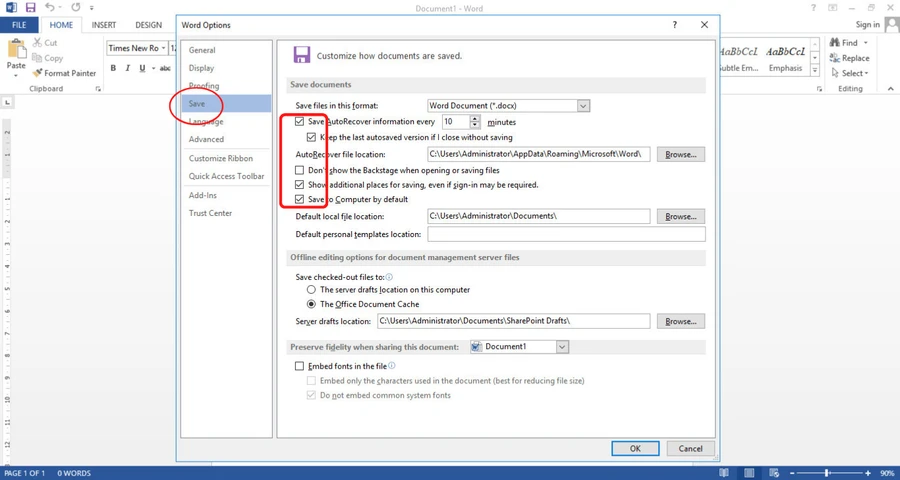Click the Save icon in Quick Access Toolbar
Image resolution: width=900 pixels, height=480 pixels.
(x=30, y=8)
